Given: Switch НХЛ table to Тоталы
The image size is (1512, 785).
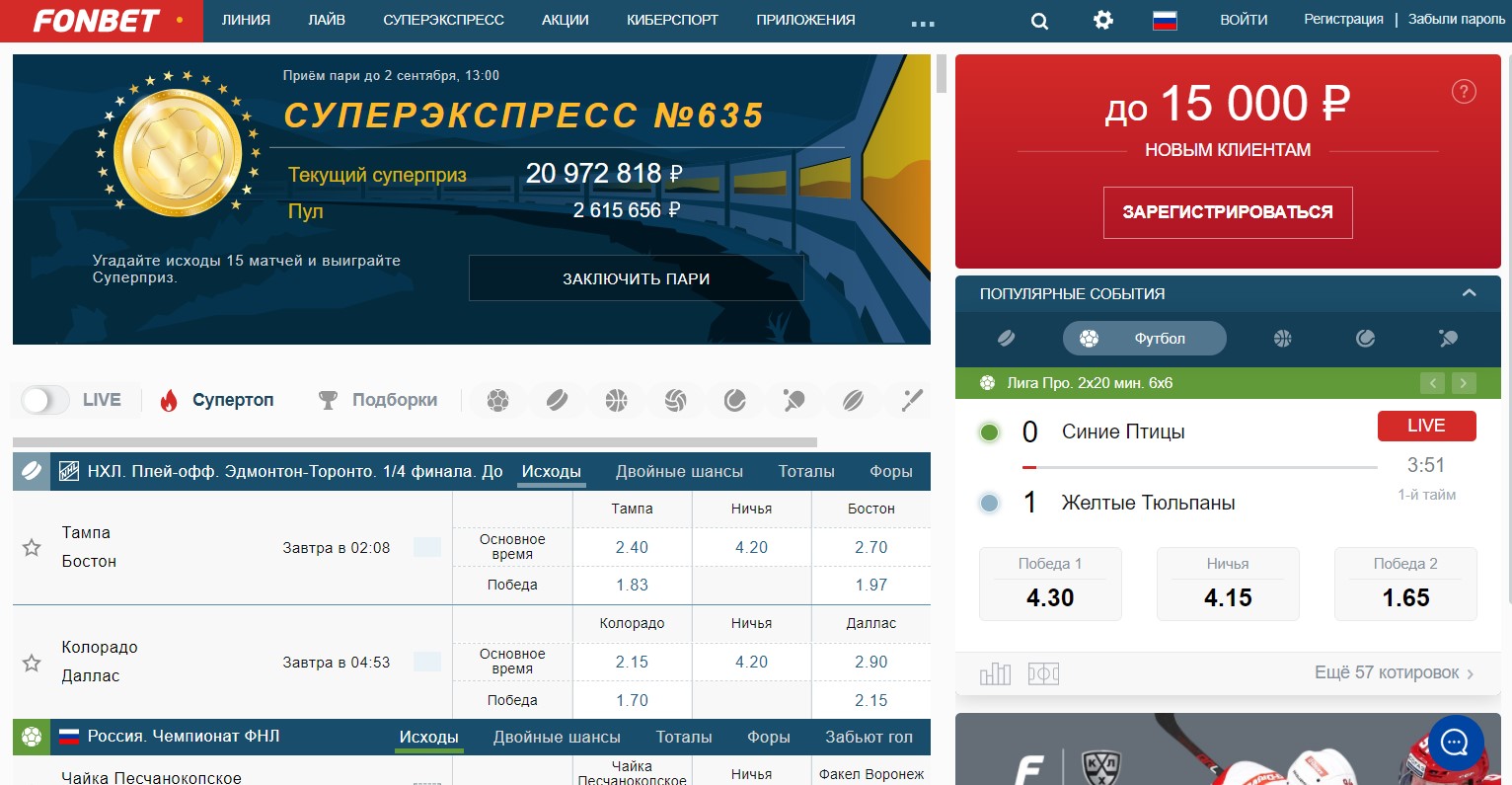Looking at the screenshot, I should [x=806, y=472].
